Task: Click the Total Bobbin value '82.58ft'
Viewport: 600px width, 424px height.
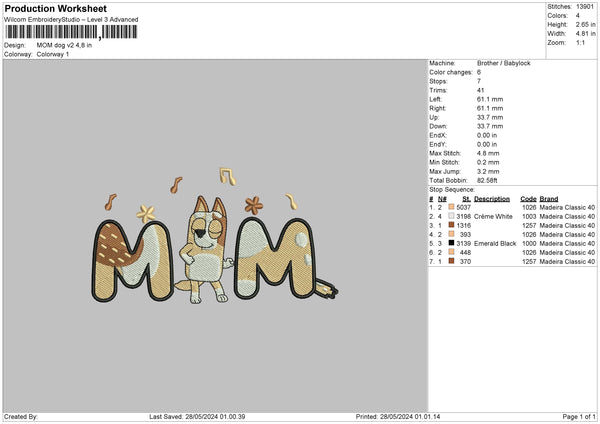Action: click(x=487, y=180)
